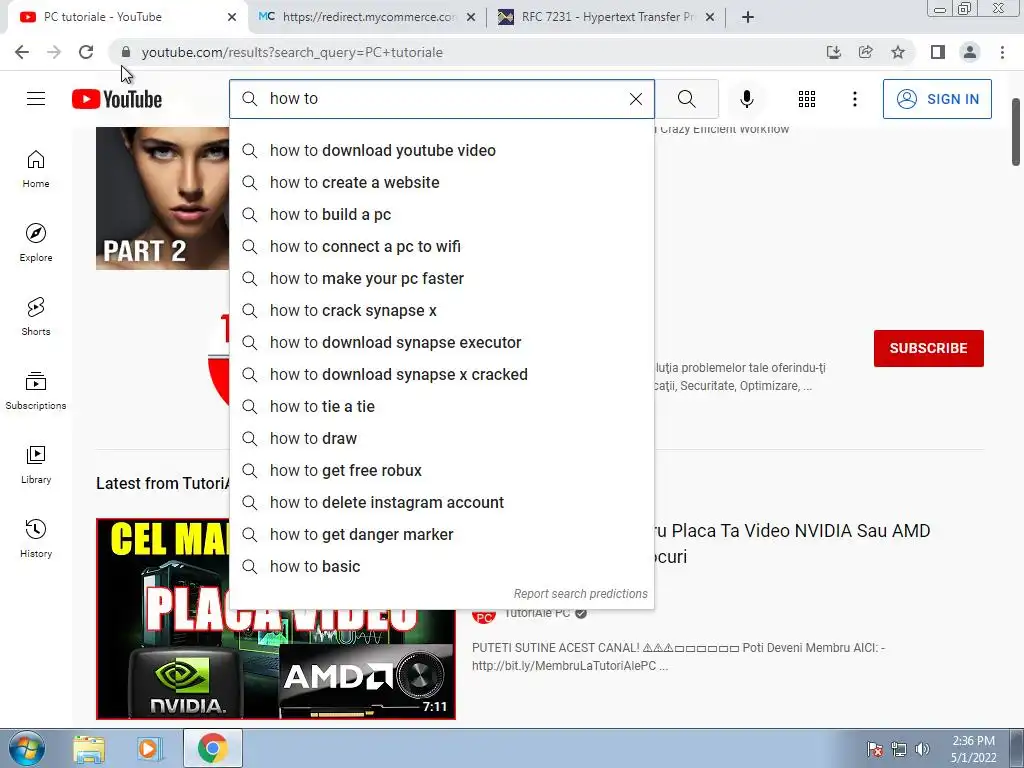
Task: Close the redirect.mycommerce tab
Action: (x=471, y=17)
